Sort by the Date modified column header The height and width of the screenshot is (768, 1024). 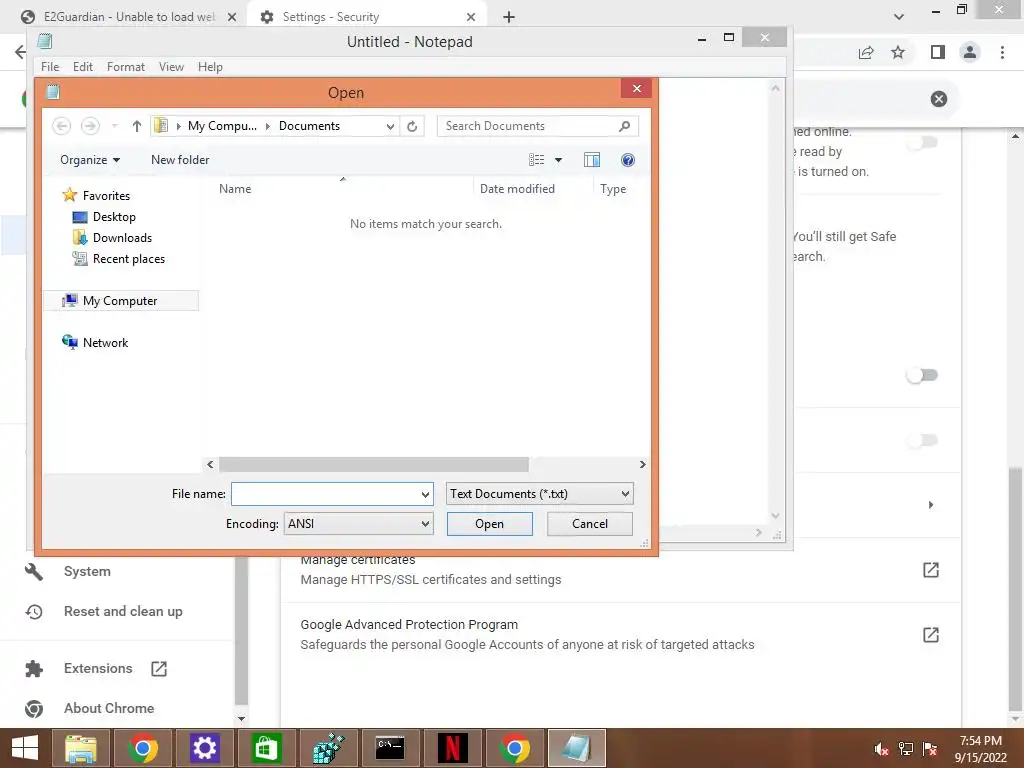tap(517, 189)
